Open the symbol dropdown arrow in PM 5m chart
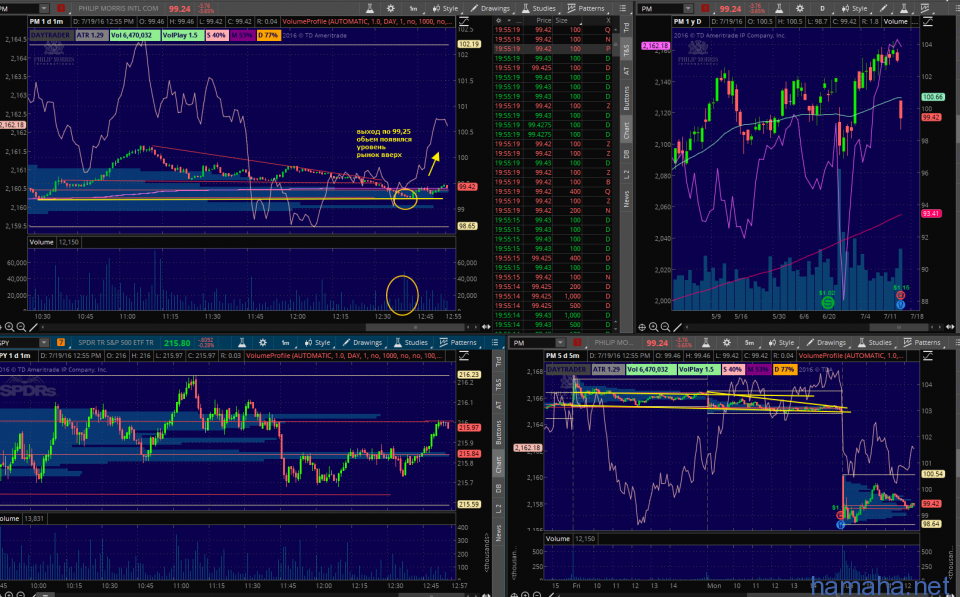This screenshot has height=597, width=960. point(560,342)
